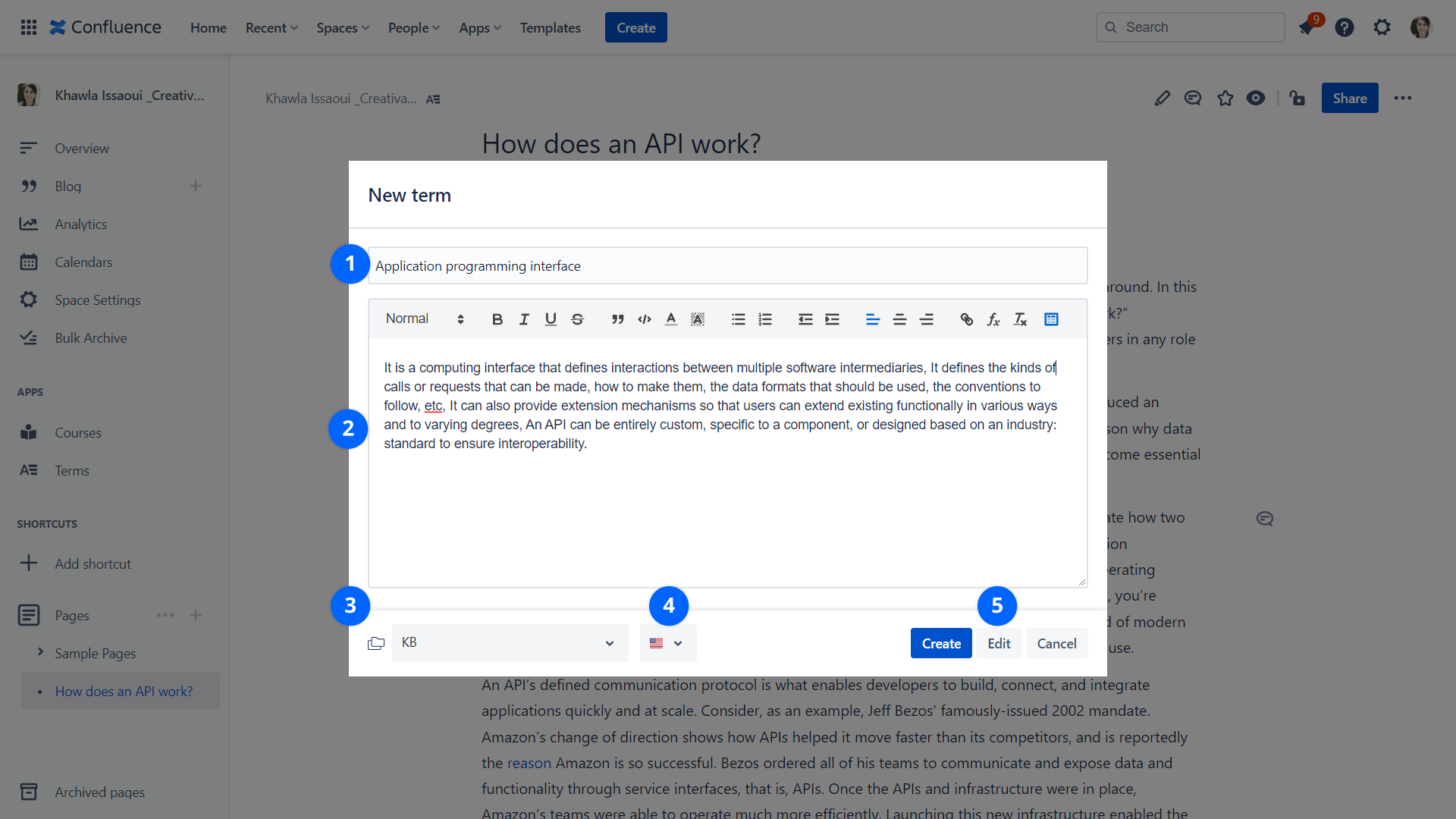Insert code block in the editor

tap(645, 319)
